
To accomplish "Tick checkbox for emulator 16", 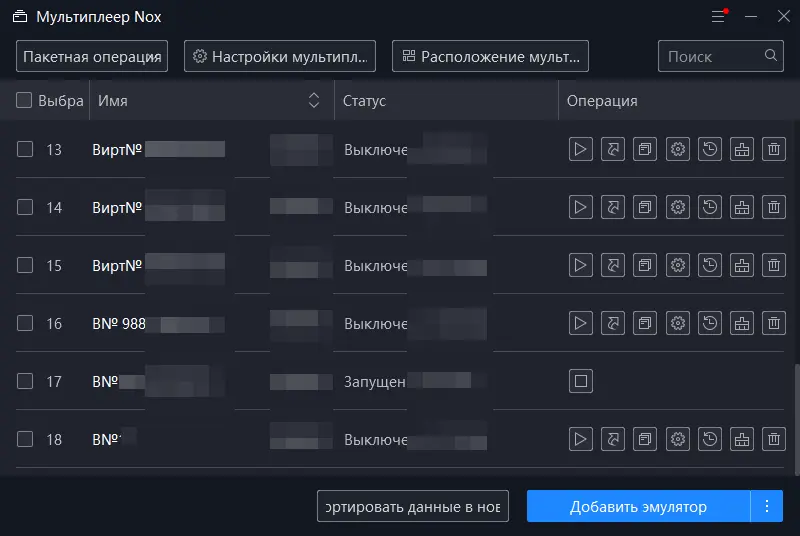I will pos(24,323).
